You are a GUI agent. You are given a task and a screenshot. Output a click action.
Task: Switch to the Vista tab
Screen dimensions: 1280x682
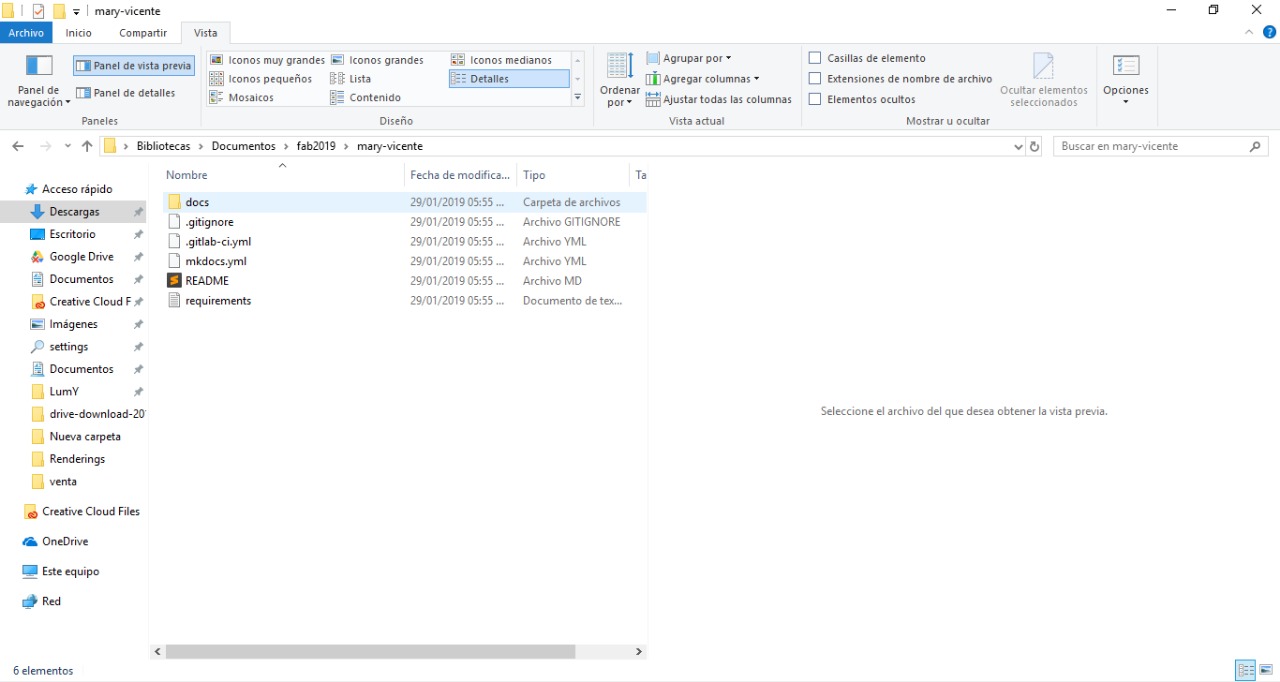coord(206,33)
